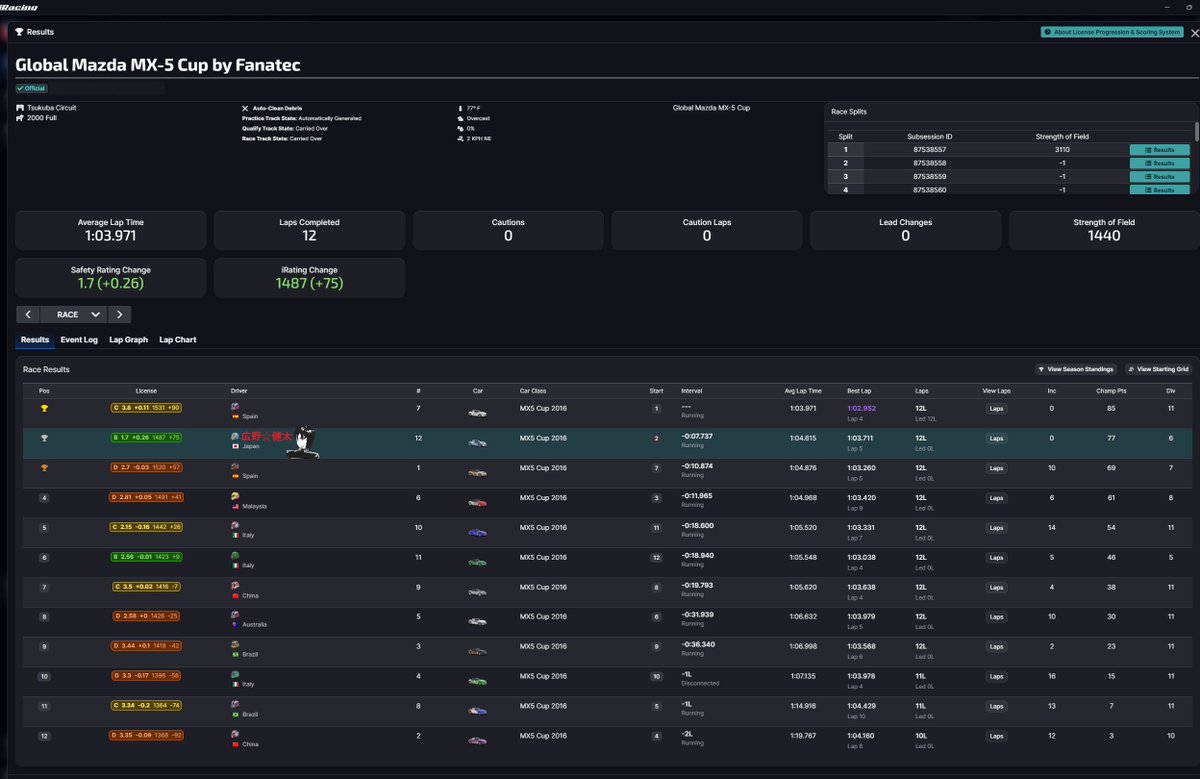Click subsession ID 87538557
1200x779 pixels.
(930, 149)
